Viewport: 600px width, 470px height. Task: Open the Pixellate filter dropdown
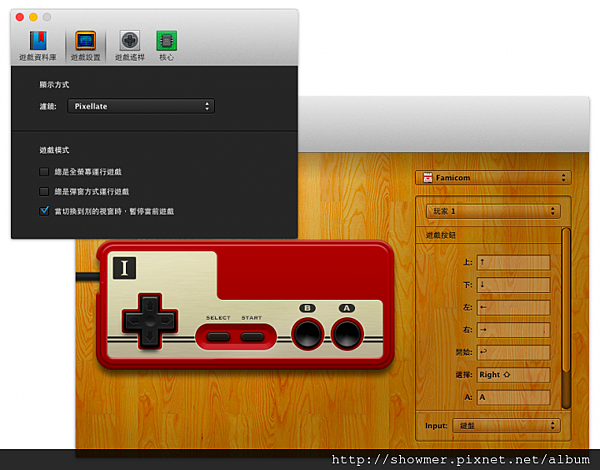141,106
